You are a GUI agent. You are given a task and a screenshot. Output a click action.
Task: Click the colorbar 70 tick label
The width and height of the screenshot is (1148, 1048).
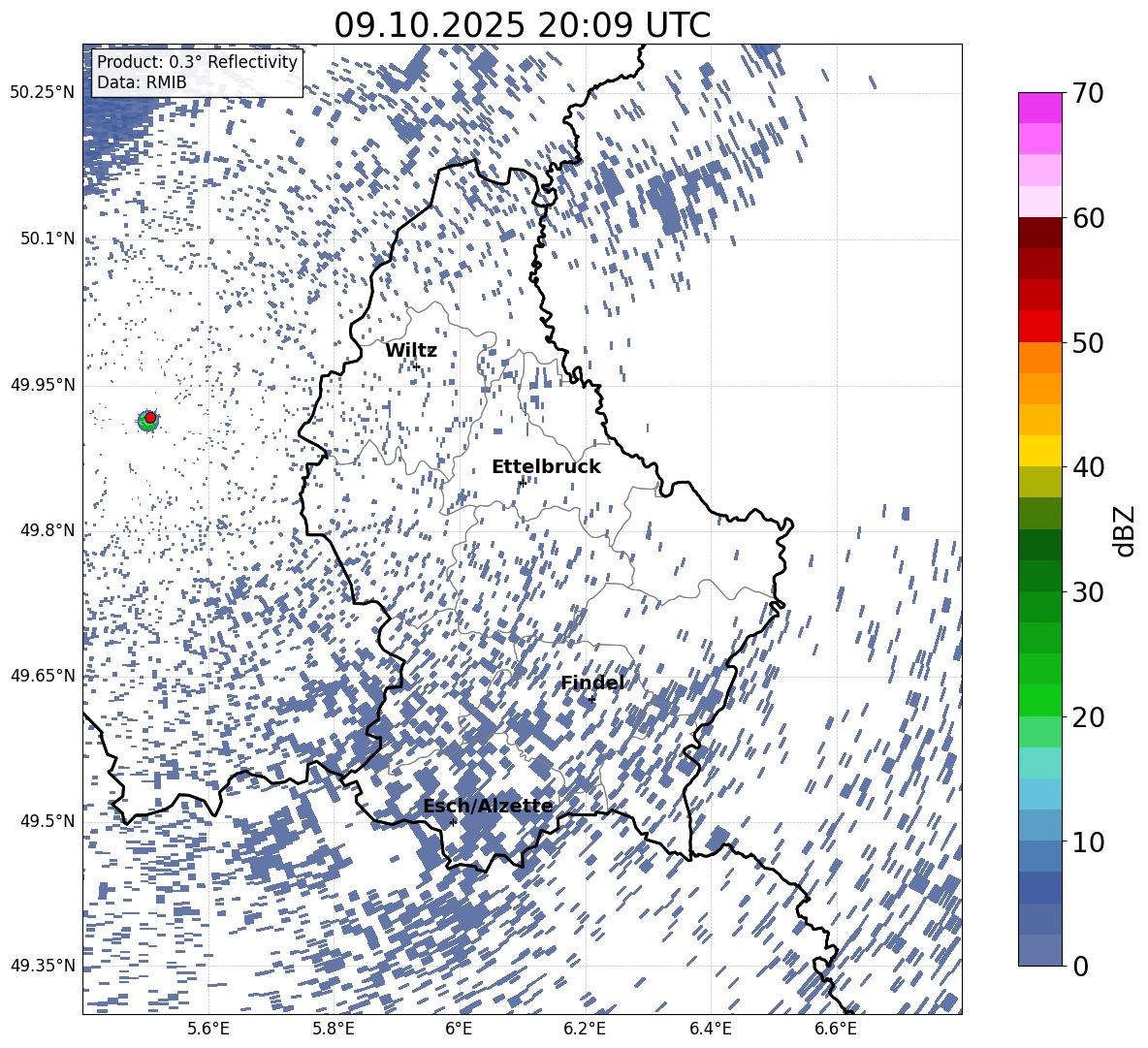coord(1089,93)
